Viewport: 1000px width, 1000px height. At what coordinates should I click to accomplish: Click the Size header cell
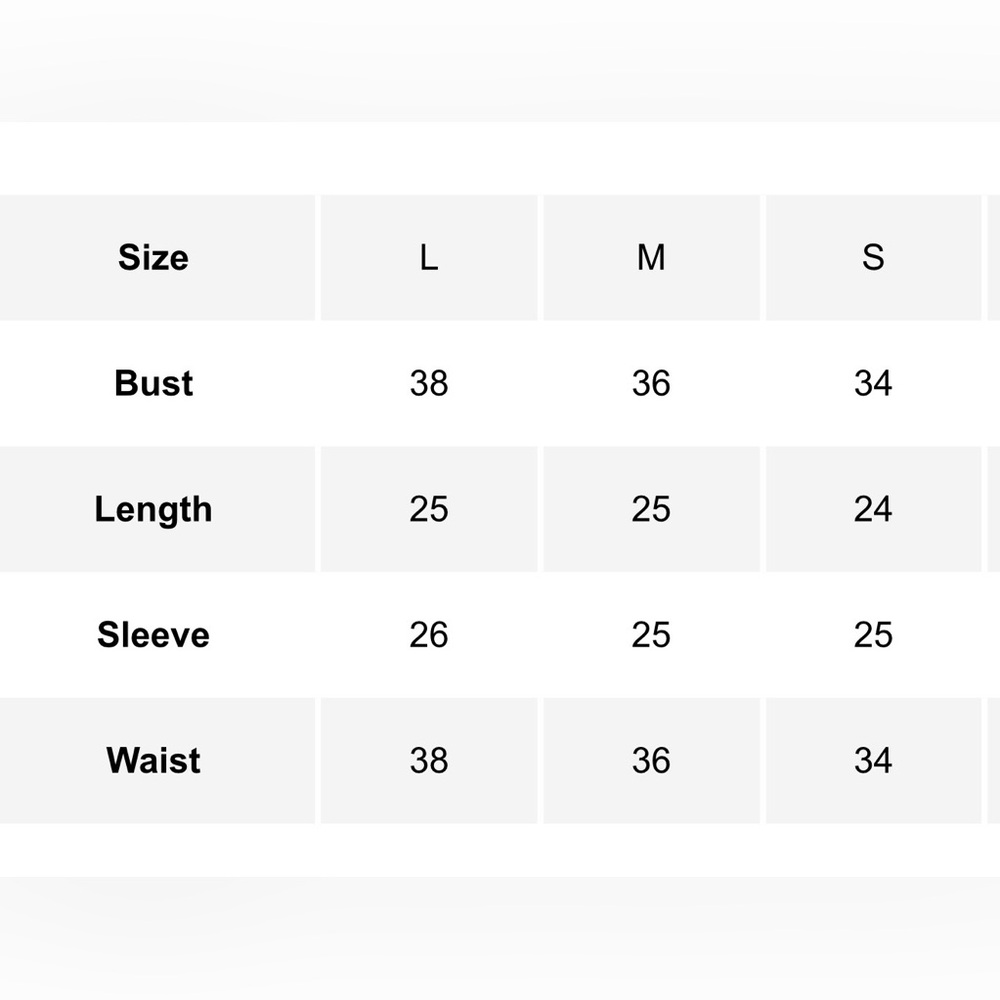[x=153, y=258]
